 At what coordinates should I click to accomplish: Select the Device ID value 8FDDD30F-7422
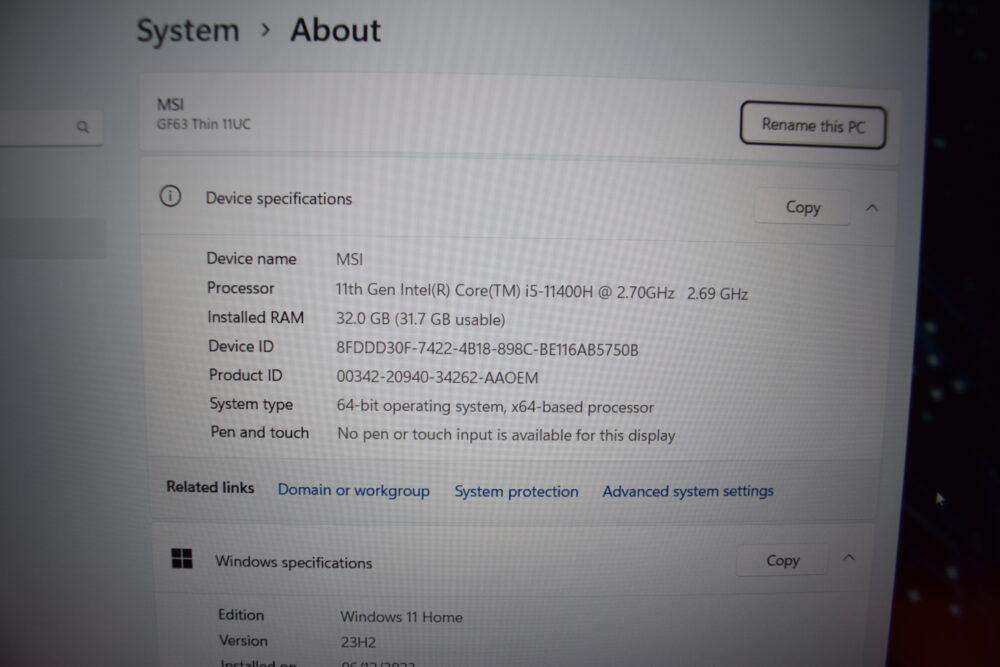(487, 349)
